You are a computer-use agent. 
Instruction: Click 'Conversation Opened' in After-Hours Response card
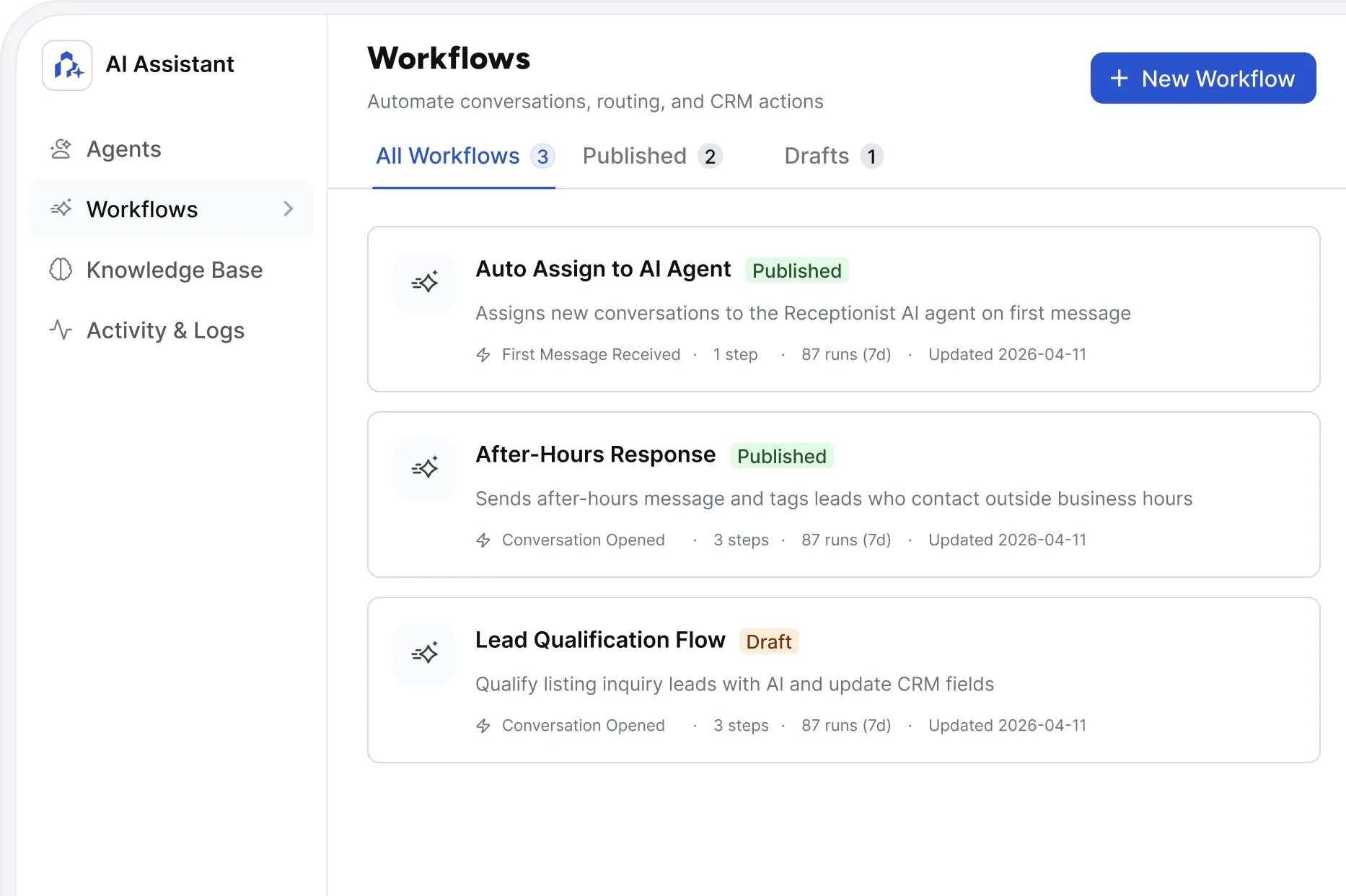584,540
